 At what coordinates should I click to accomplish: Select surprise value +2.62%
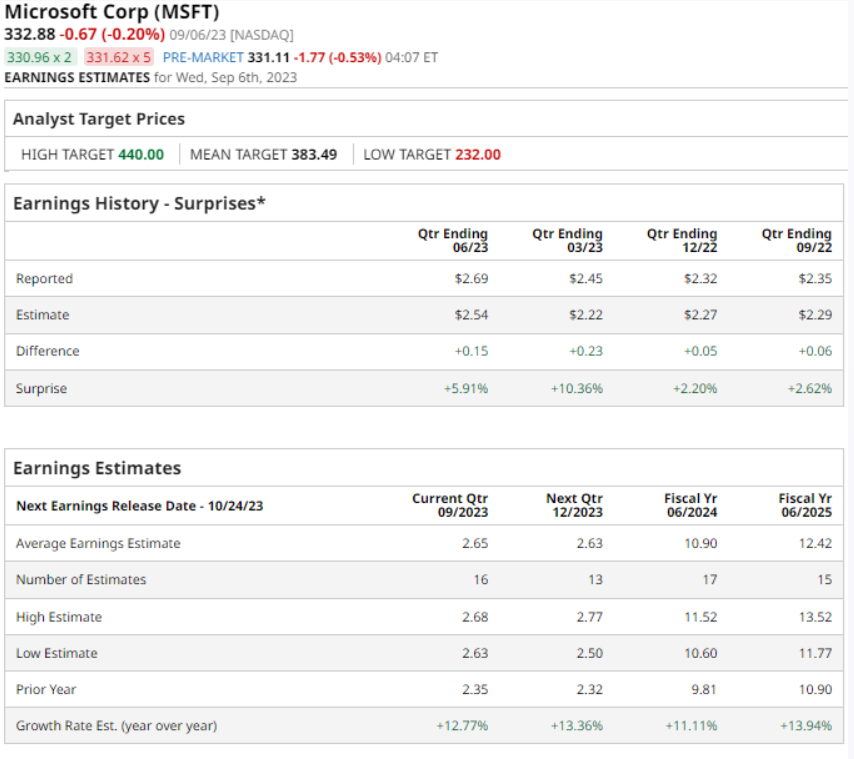(x=810, y=389)
